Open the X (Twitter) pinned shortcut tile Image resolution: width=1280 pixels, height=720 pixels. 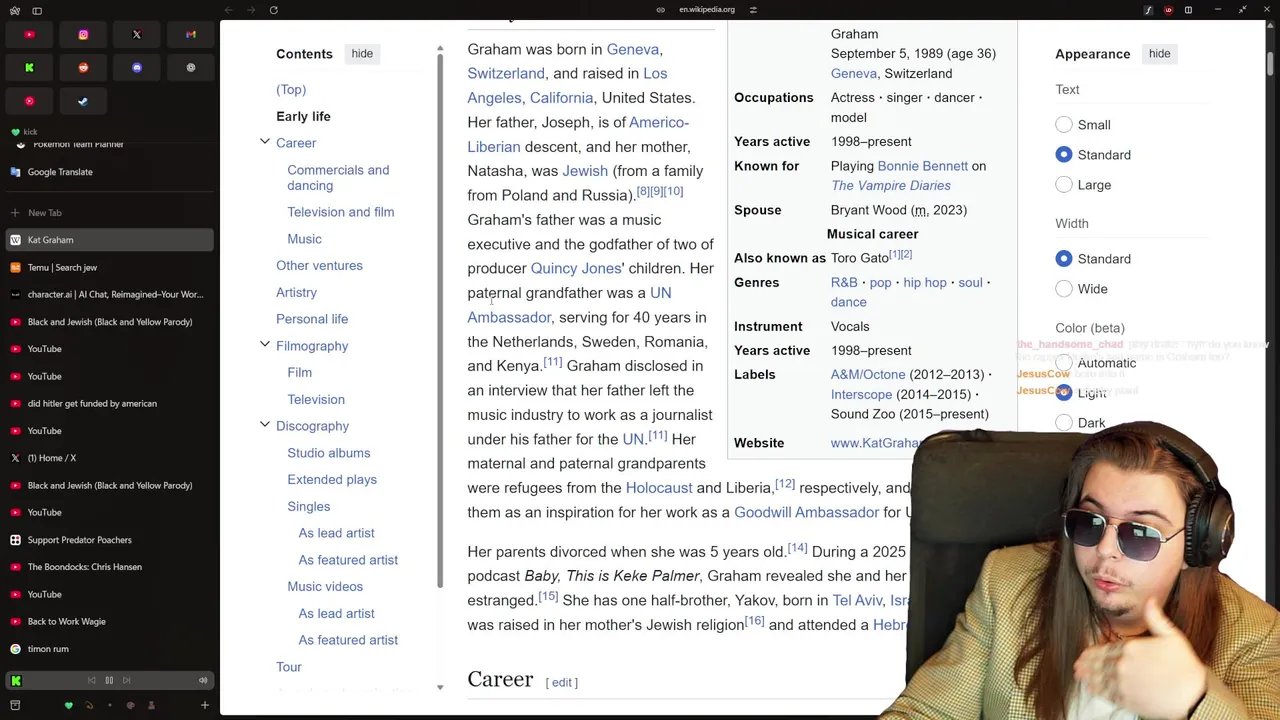click(137, 35)
